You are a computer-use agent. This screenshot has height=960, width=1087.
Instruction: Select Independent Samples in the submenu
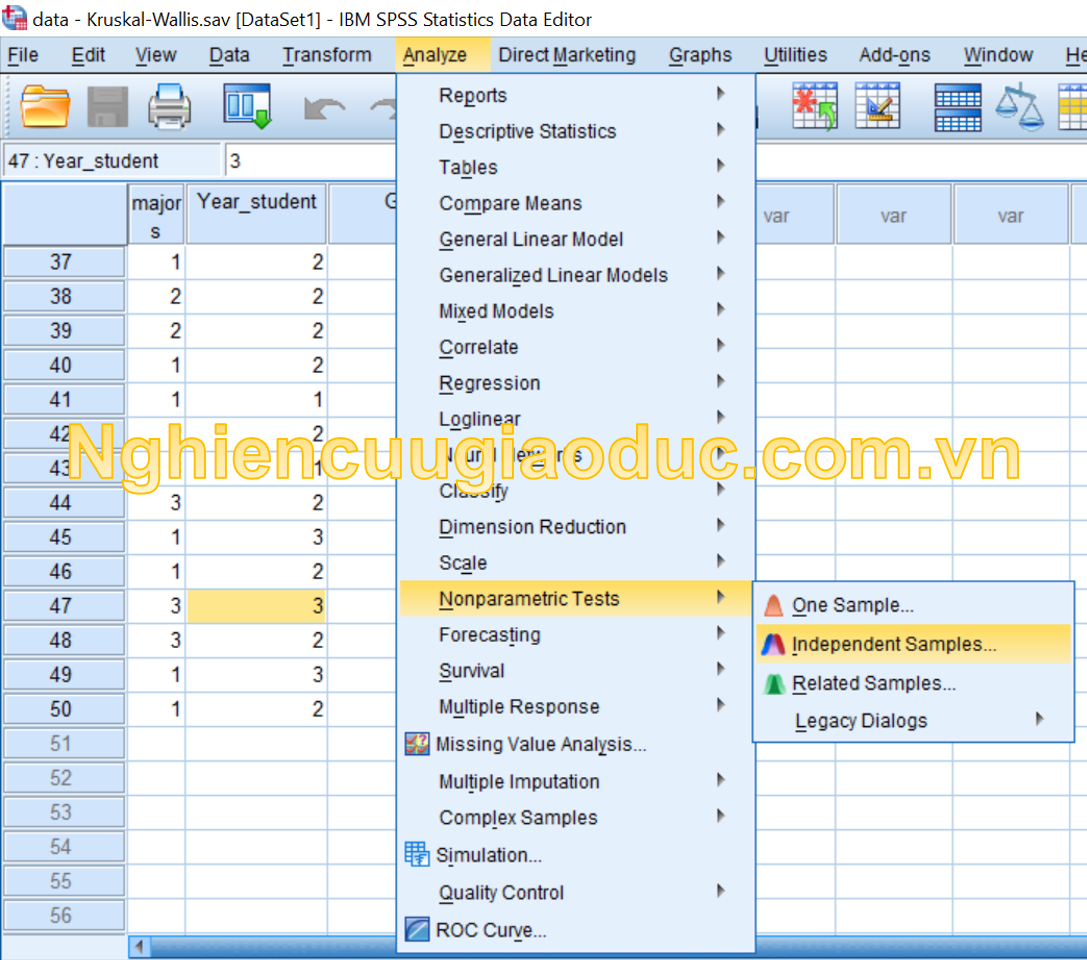(893, 645)
